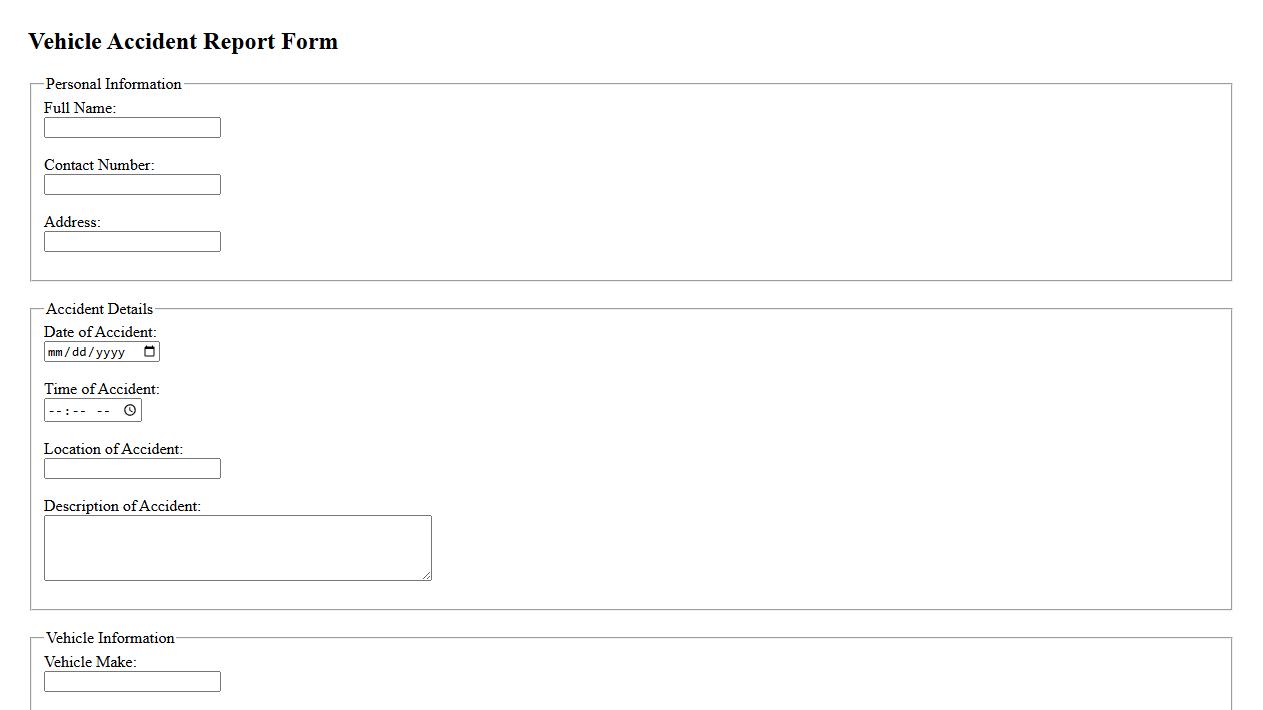Image resolution: width=1263 pixels, height=710 pixels.
Task: Click the Personal Information section legend
Action: pyautogui.click(x=114, y=84)
